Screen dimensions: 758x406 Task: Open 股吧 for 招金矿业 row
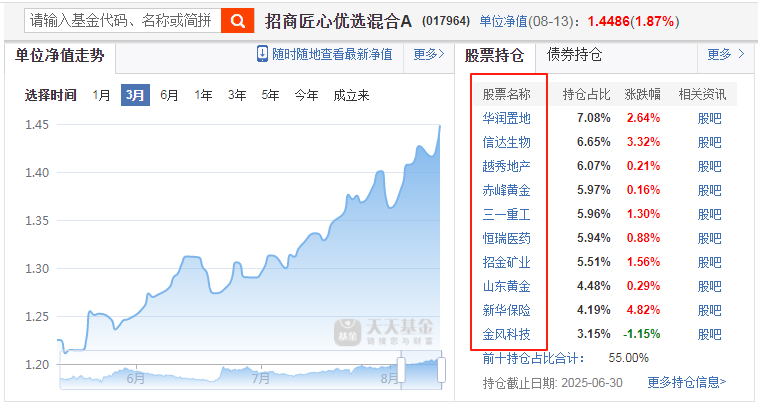click(709, 262)
